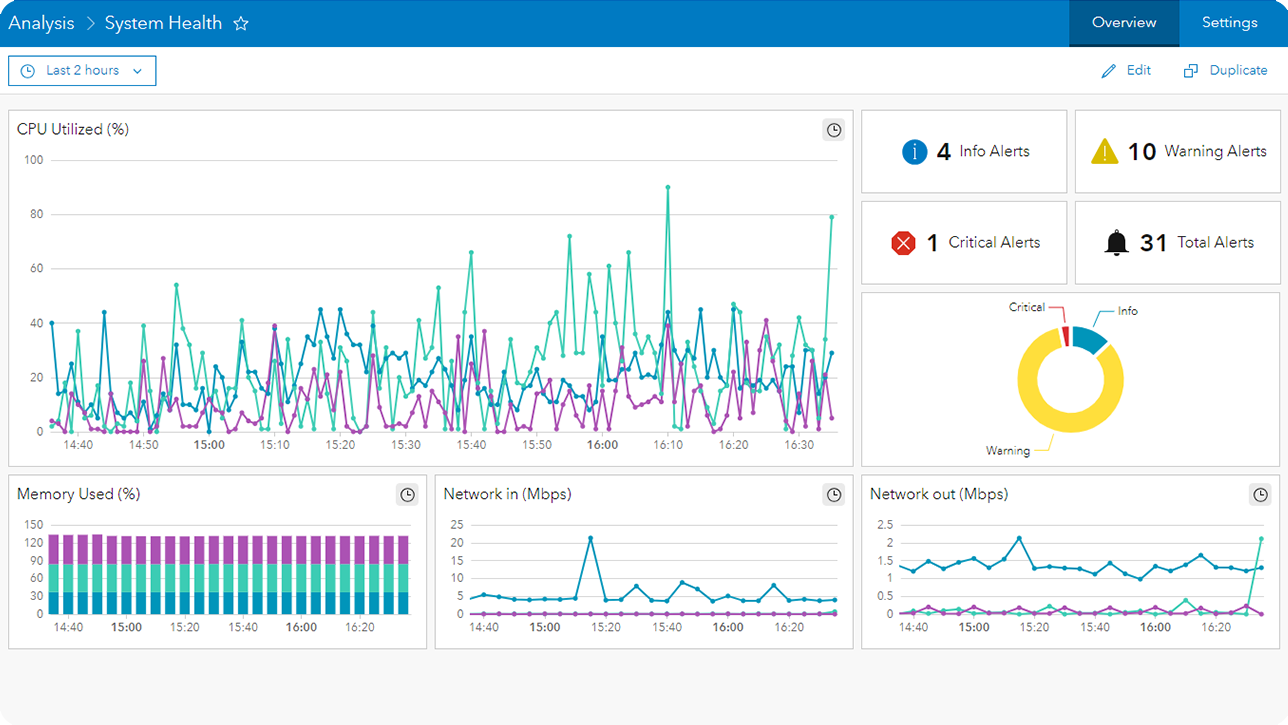The image size is (1288, 725).
Task: Click the clock icon on Network out chart
Action: (x=1260, y=494)
